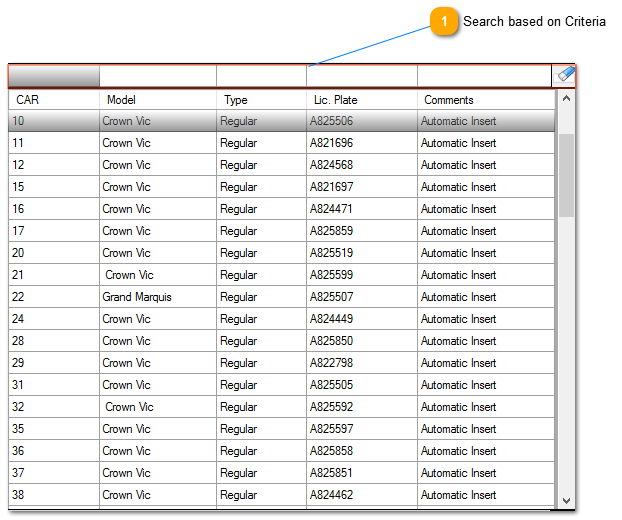This screenshot has width=622, height=520.
Task: Click the Automatic Insert comment of car 29
Action: click(x=458, y=363)
